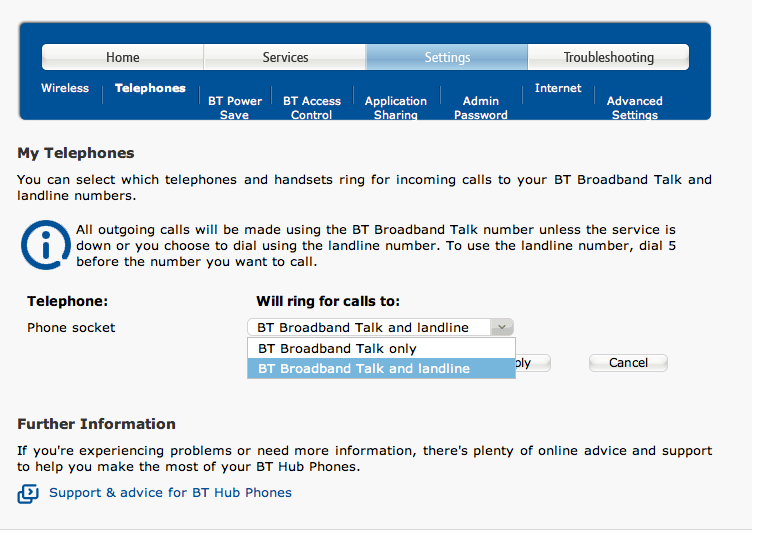Viewport: 771px width, 547px height.
Task: Click the external link icon beside Support link
Action: [x=28, y=493]
